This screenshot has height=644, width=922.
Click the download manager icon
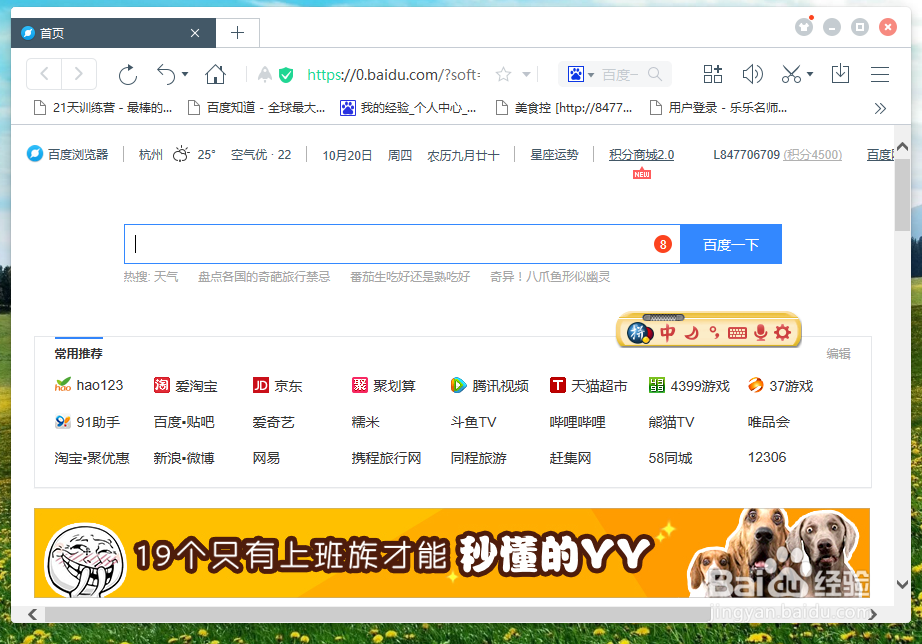pos(840,74)
